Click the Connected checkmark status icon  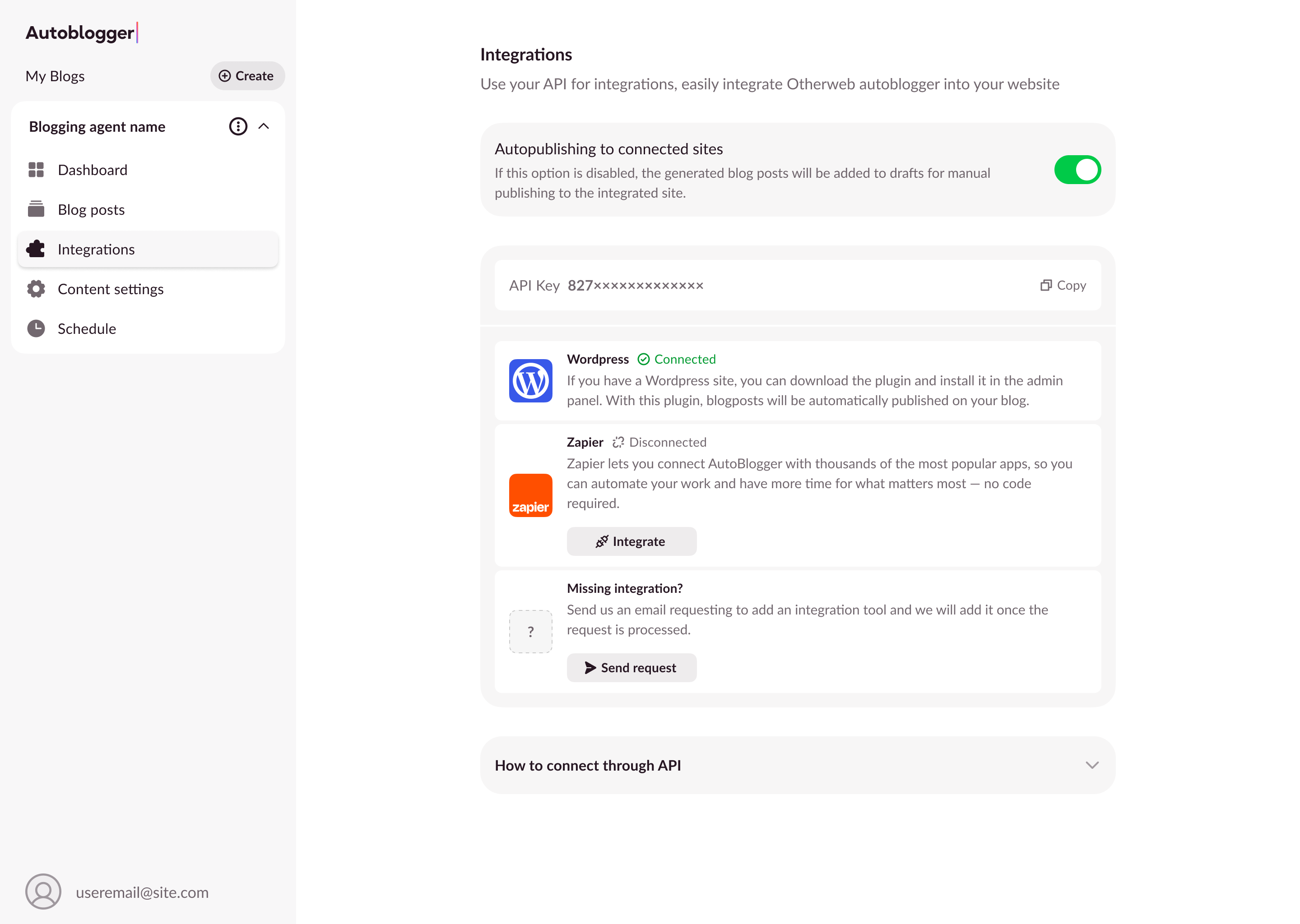point(643,359)
